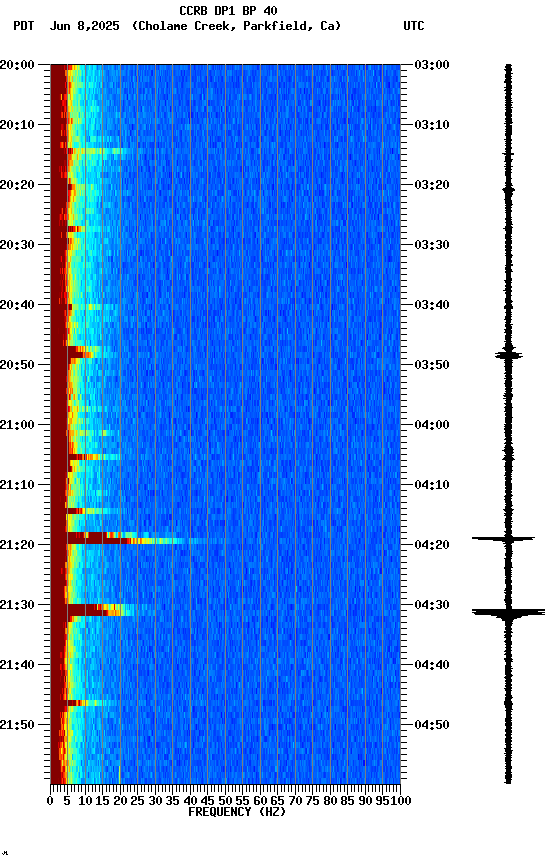The width and height of the screenshot is (552, 864).
Task: Click the 50 Hz frequency axis tick label
Action: [225, 801]
